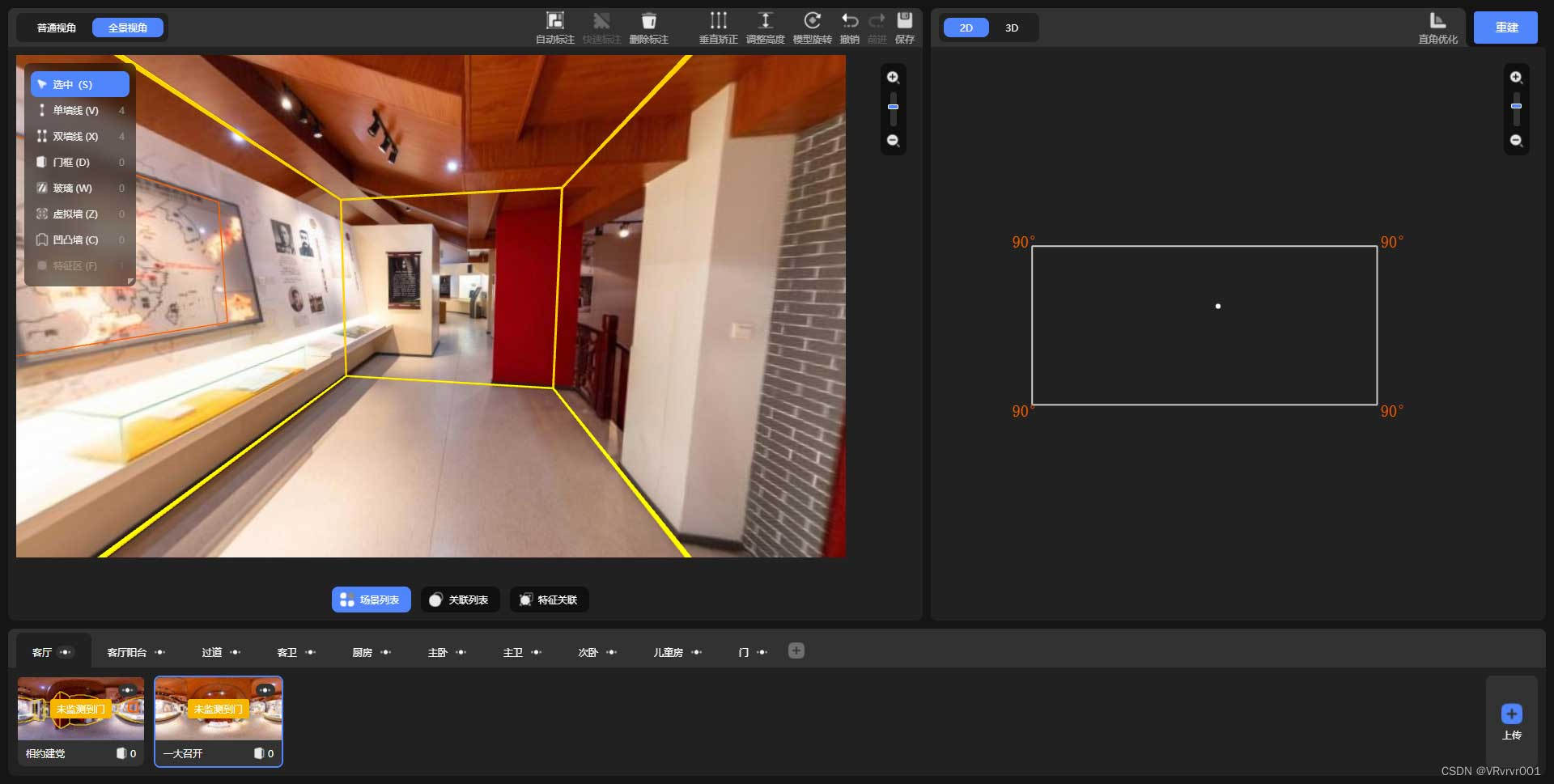Click the 直角优化 right-angle optimize icon
1554x784 pixels.
click(x=1437, y=21)
